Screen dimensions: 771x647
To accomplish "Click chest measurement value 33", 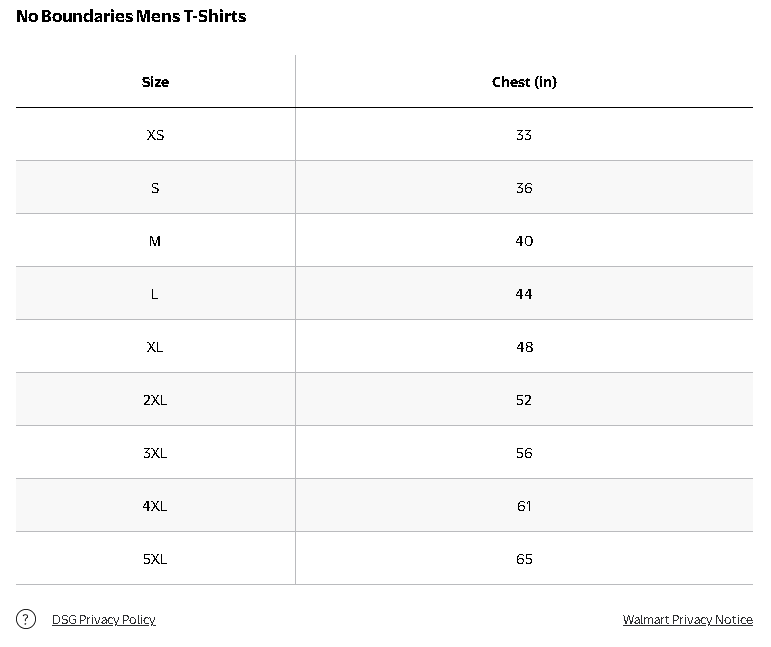I will point(524,135).
